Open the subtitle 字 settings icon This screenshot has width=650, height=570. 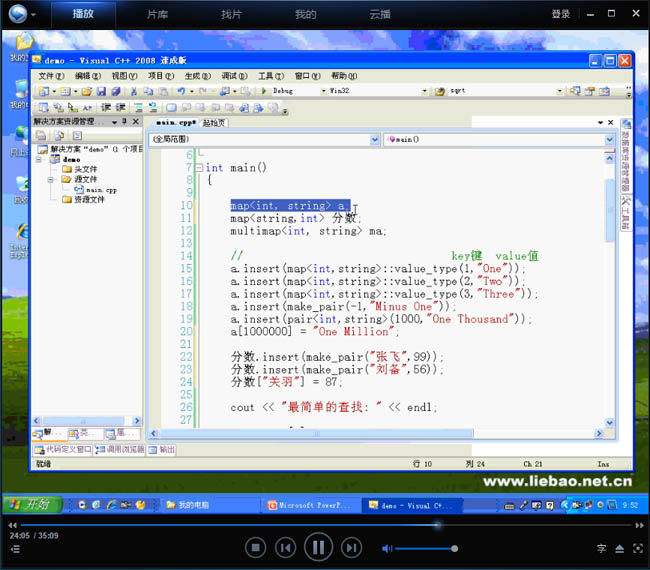(601, 548)
